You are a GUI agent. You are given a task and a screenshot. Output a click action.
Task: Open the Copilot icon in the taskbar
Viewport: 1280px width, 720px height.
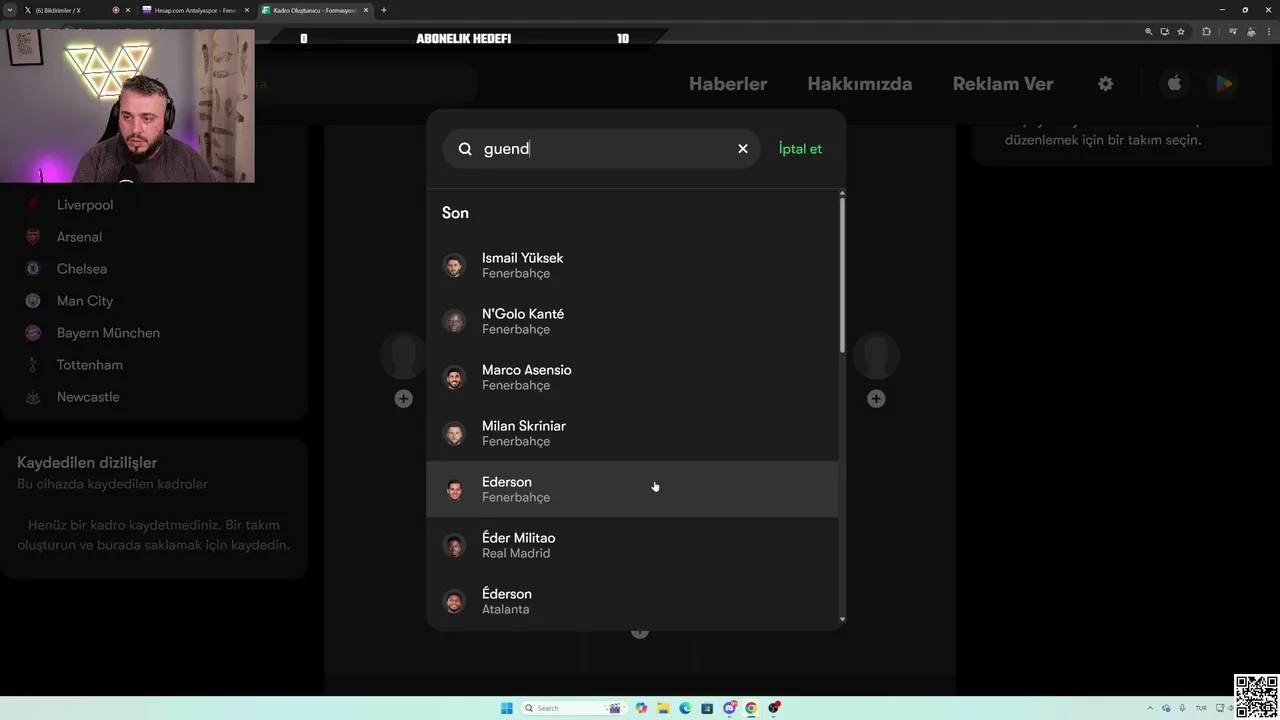click(641, 708)
